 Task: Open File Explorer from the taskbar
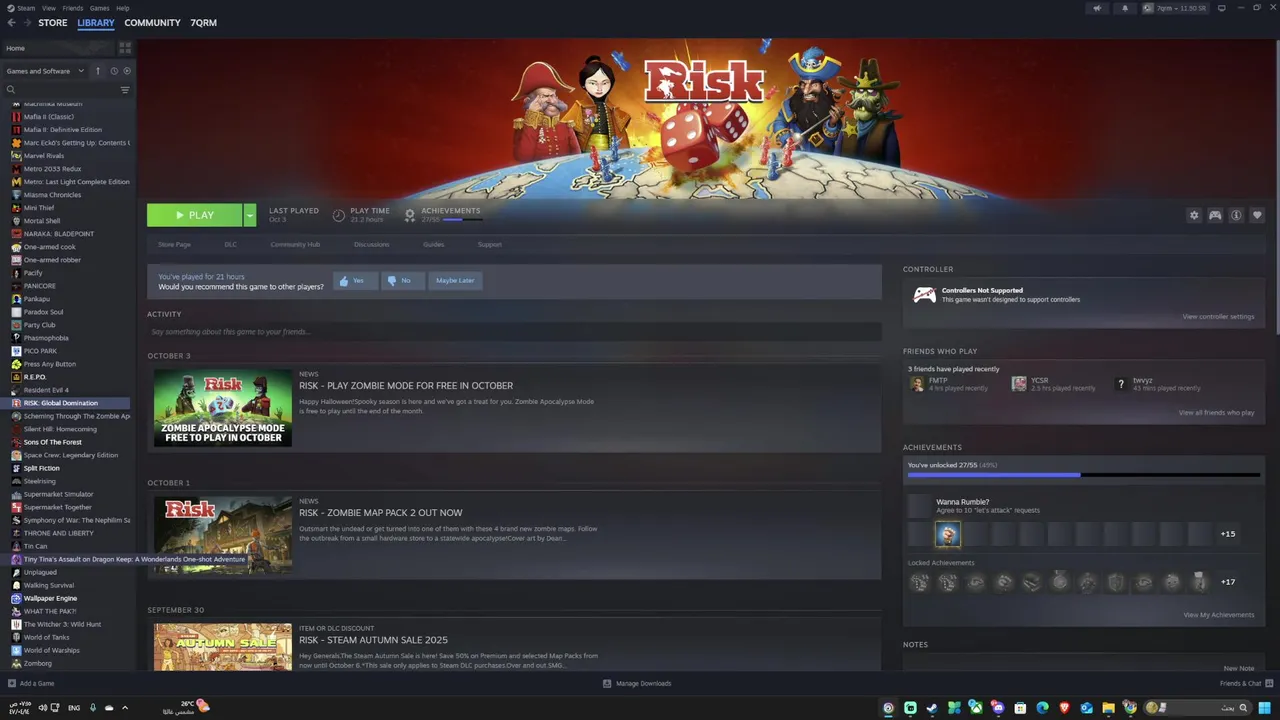[1108, 708]
